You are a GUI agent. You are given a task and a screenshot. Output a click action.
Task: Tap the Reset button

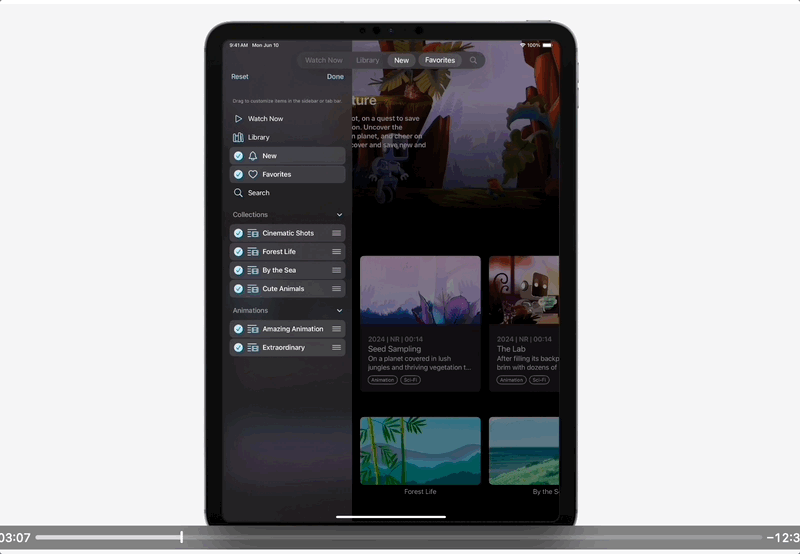pos(240,77)
